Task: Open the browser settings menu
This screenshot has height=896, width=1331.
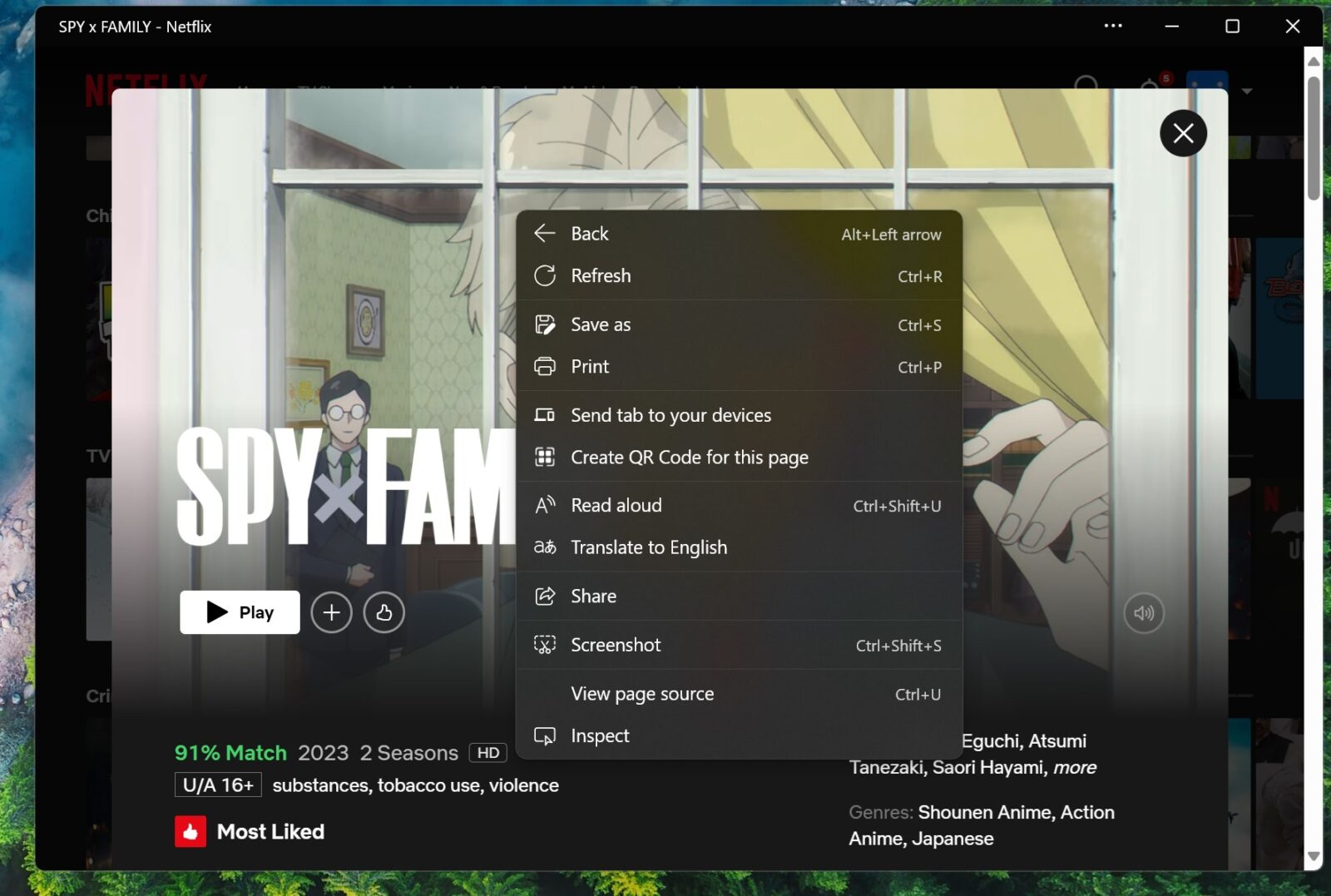Action: point(1112,26)
